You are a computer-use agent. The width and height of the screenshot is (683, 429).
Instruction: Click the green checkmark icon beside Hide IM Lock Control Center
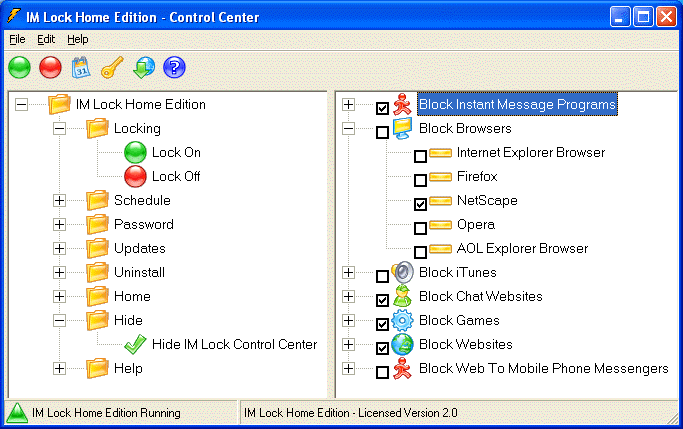[x=135, y=344]
